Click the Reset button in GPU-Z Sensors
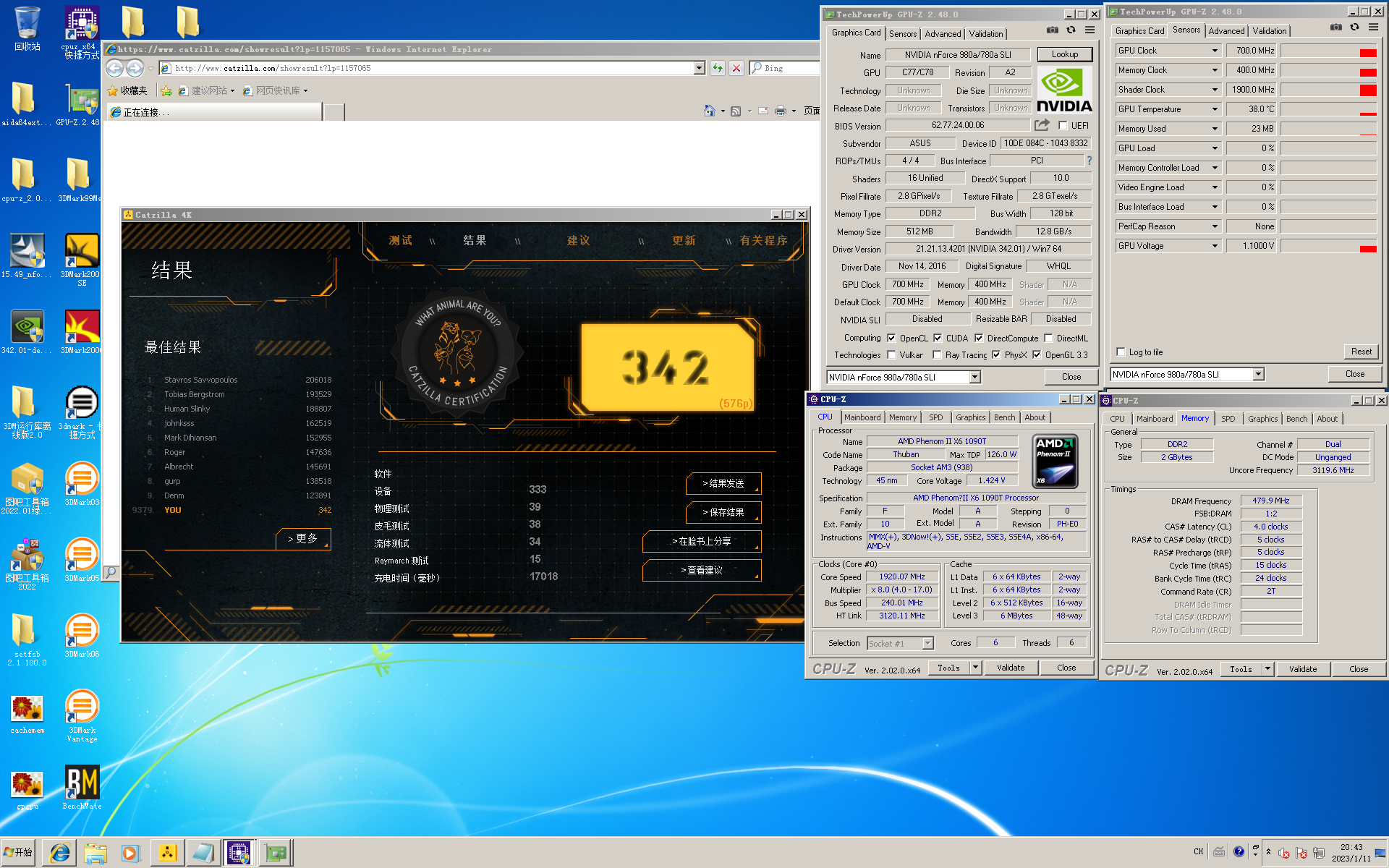Viewport: 1389px width, 868px height. click(1361, 352)
